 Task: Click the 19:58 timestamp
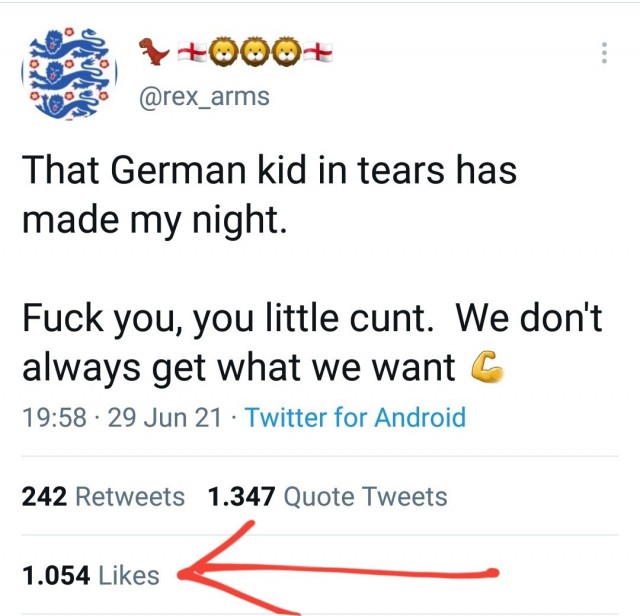click(55, 418)
